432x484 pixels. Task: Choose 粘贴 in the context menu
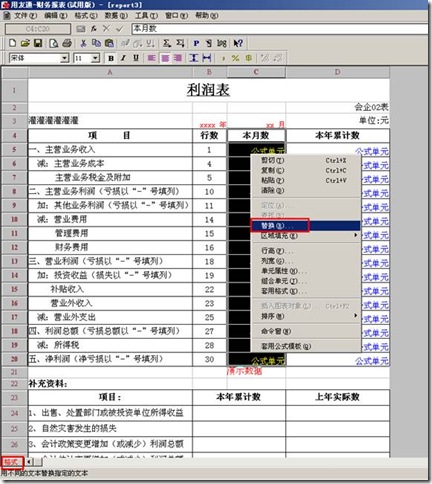(x=305, y=180)
